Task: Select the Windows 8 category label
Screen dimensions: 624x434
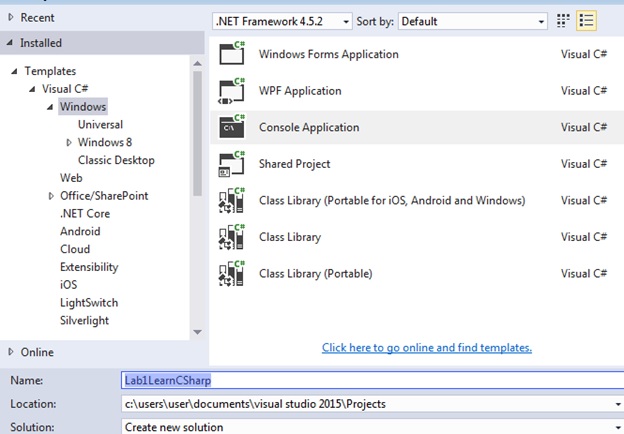Action: (x=105, y=142)
